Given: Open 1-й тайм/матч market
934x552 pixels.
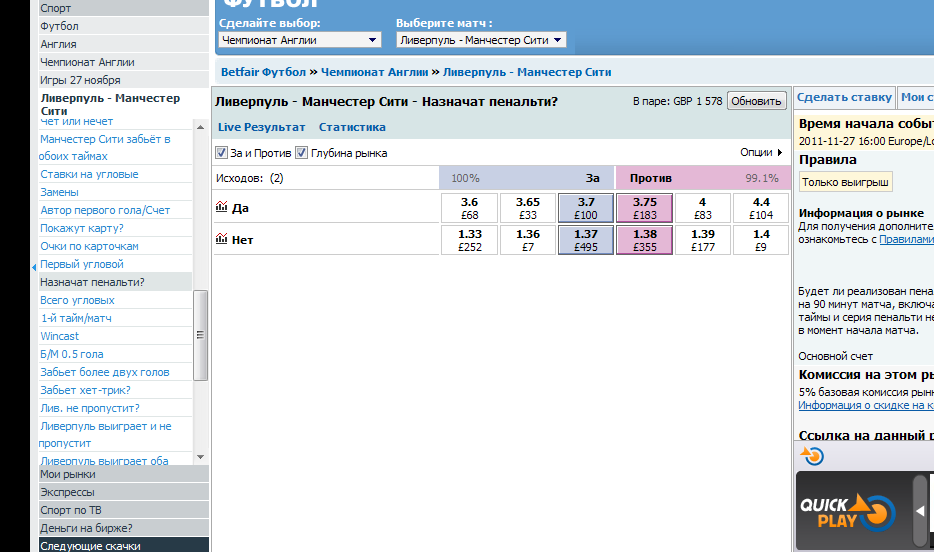Looking at the screenshot, I should (76, 318).
